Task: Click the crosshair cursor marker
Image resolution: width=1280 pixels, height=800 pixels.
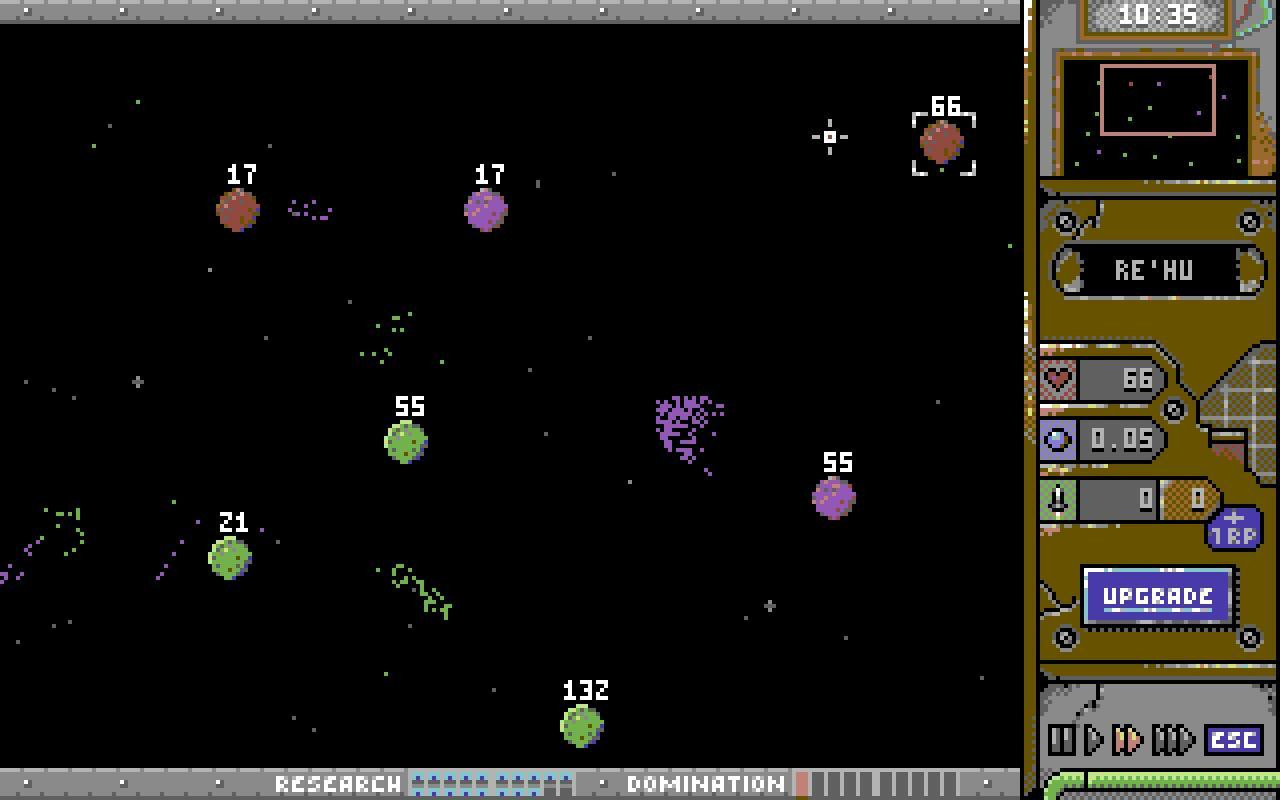Action: tap(830, 137)
